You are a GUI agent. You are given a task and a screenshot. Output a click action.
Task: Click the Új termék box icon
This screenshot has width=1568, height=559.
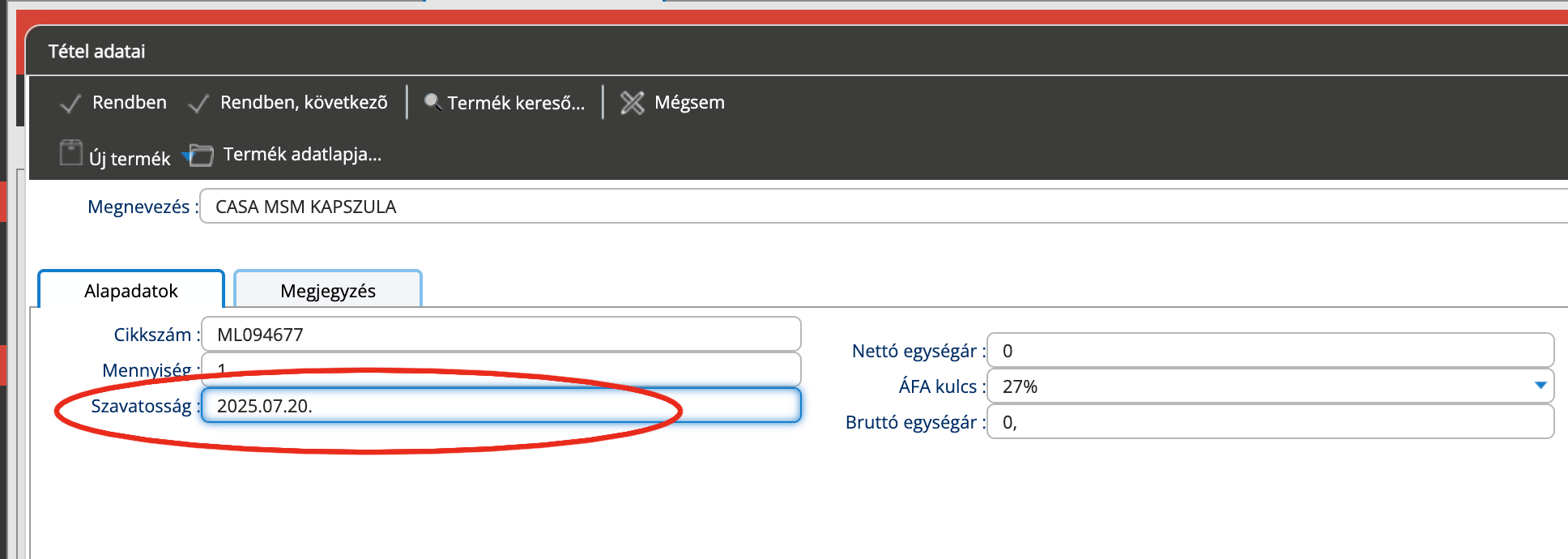click(71, 152)
